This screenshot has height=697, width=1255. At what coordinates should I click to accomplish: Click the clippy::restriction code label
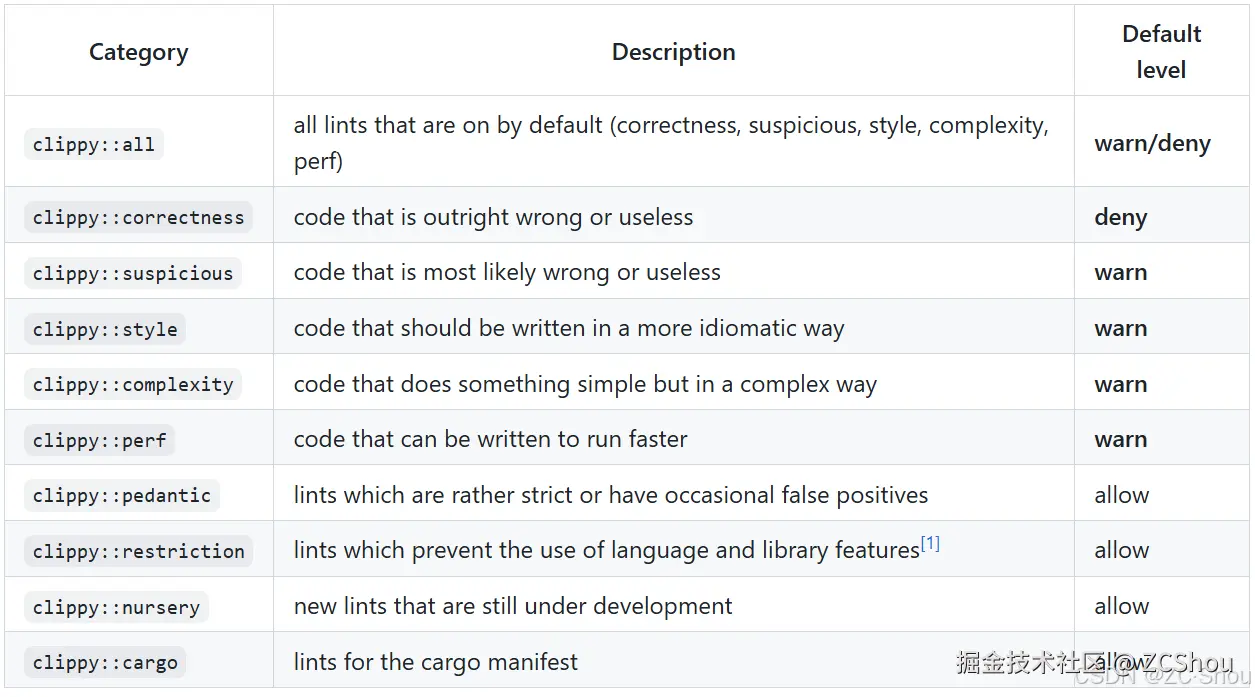click(x=138, y=551)
